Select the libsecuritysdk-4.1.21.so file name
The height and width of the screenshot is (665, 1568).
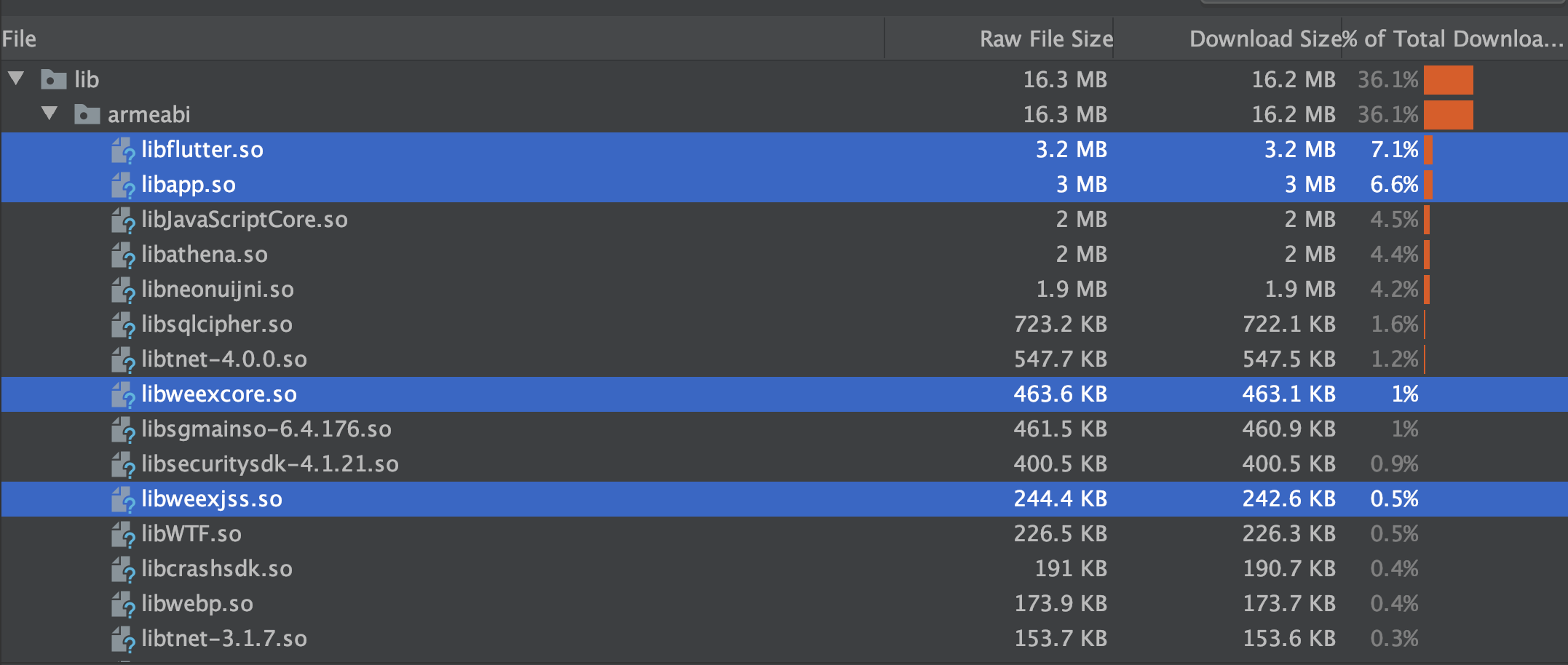[270, 464]
